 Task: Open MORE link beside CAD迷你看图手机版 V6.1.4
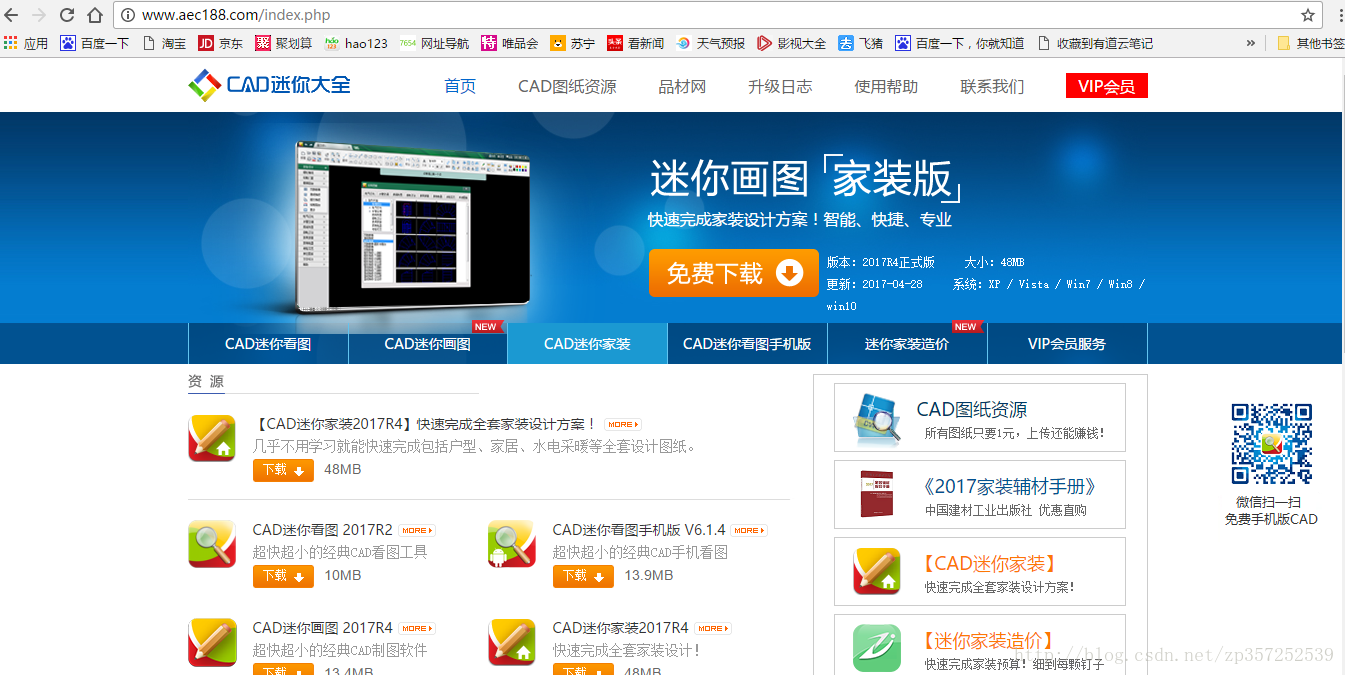pyautogui.click(x=749, y=531)
